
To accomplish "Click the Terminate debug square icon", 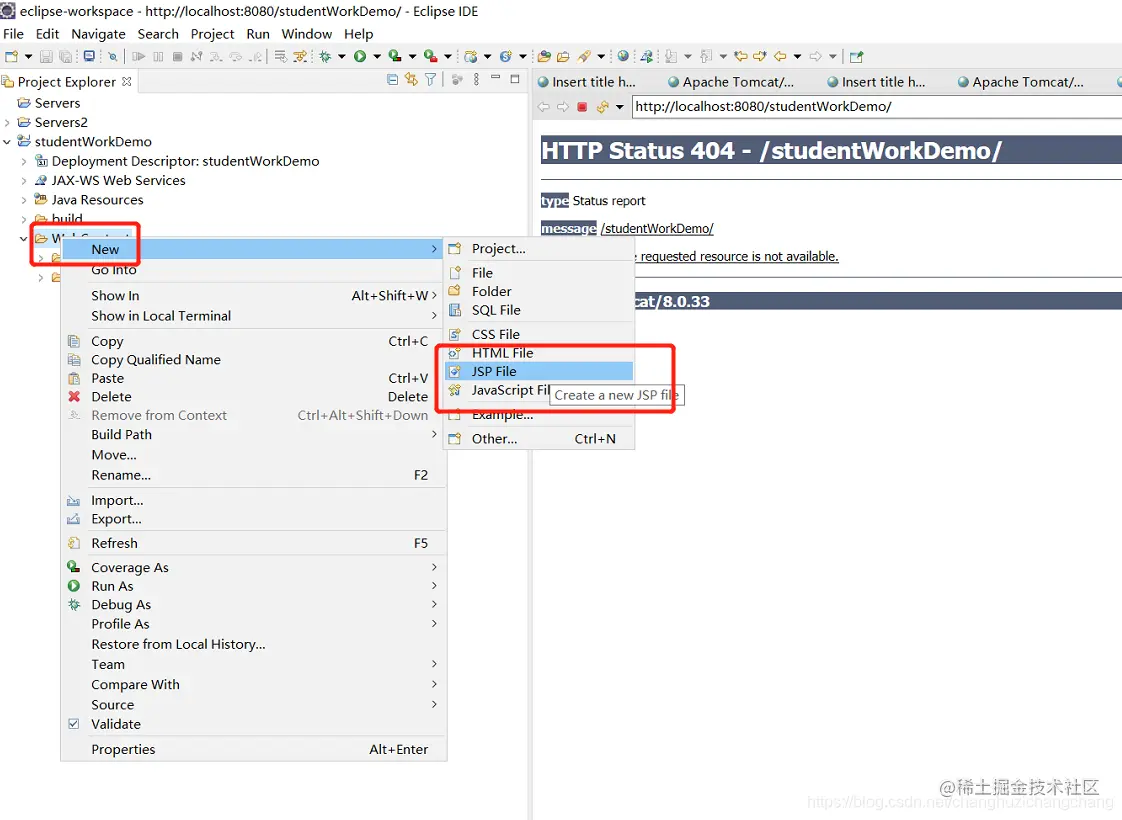I will [177, 57].
